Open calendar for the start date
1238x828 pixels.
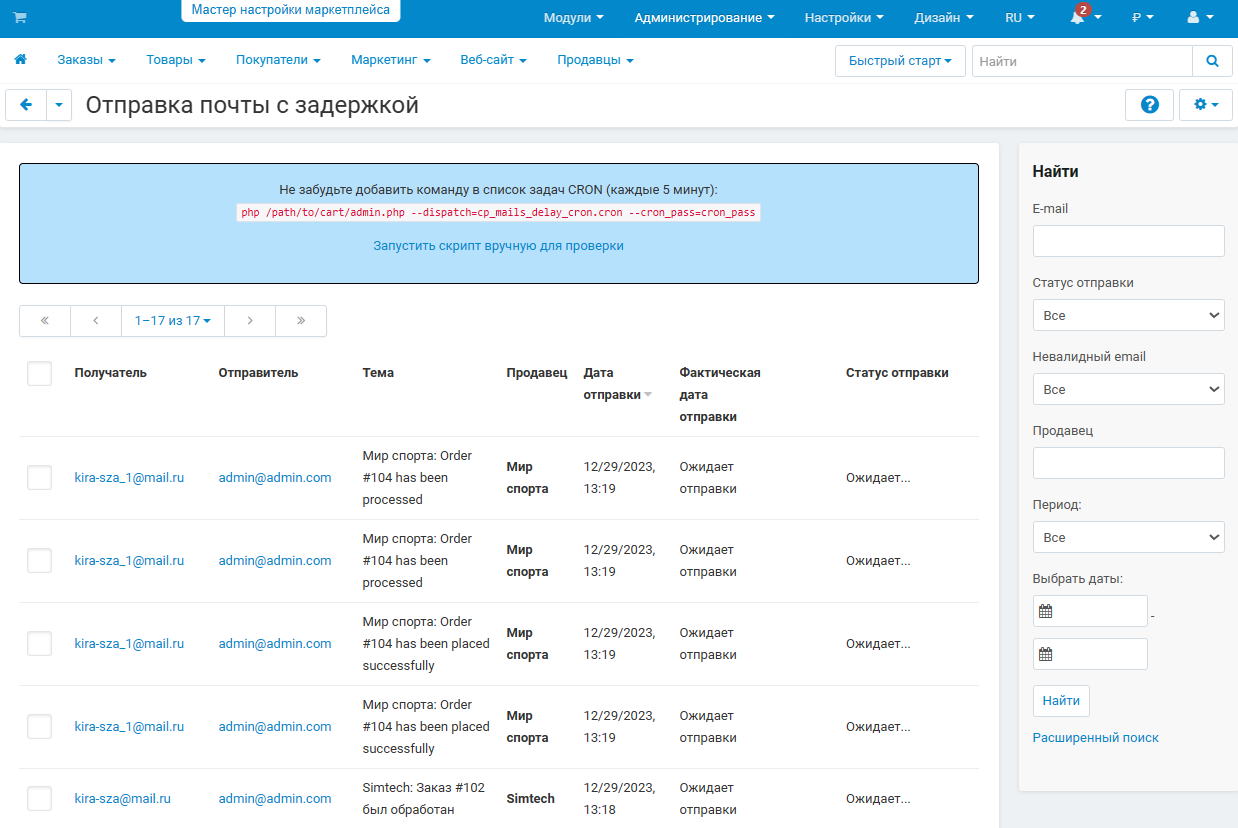coord(1046,611)
